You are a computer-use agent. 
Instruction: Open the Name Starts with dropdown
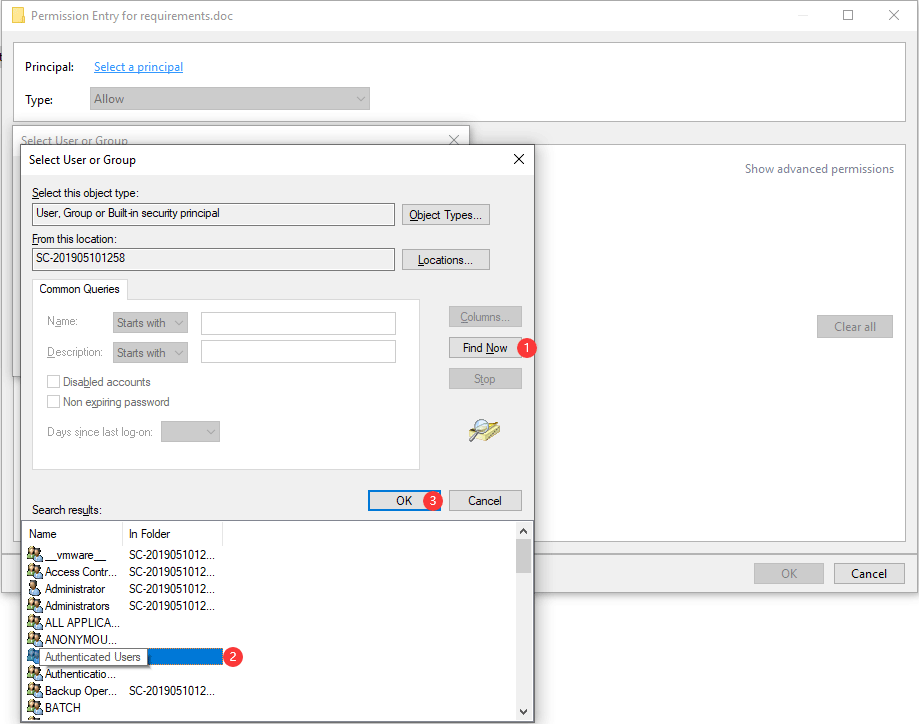[x=150, y=322]
